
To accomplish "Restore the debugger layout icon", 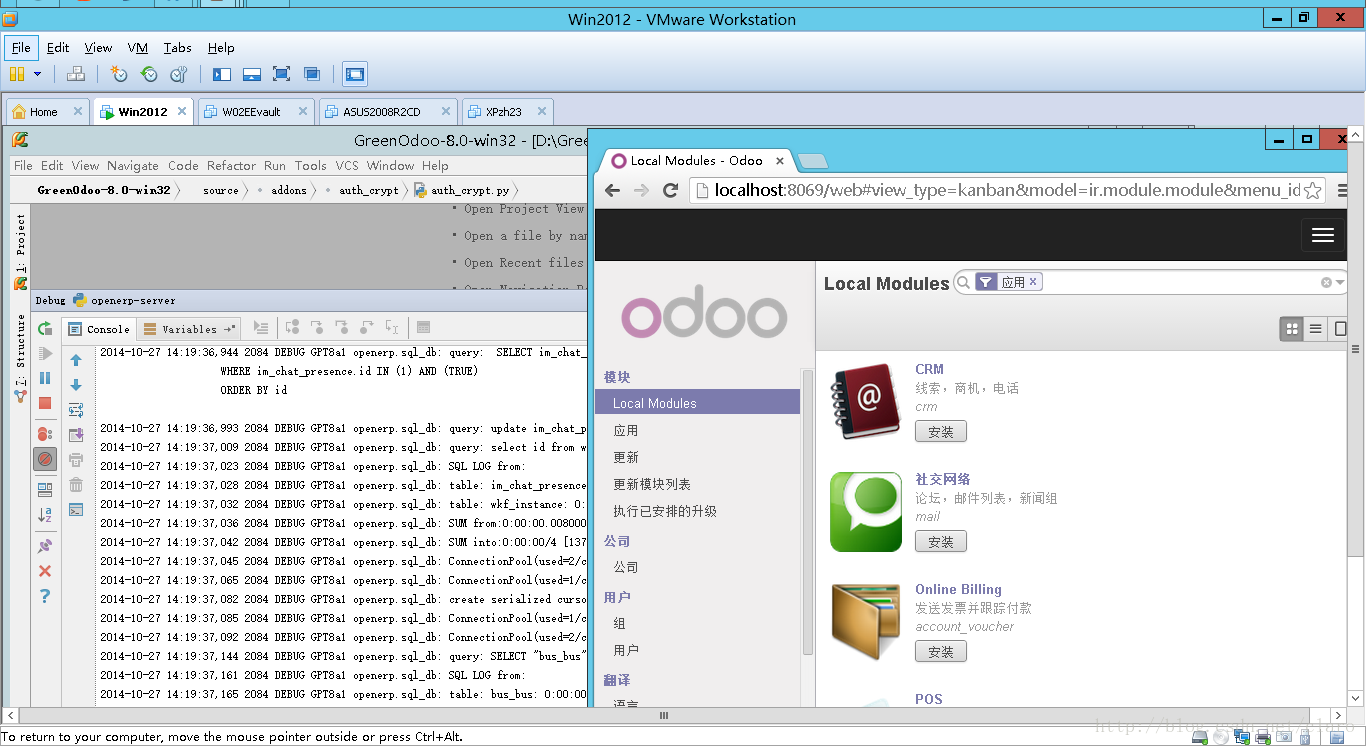I will [45, 490].
